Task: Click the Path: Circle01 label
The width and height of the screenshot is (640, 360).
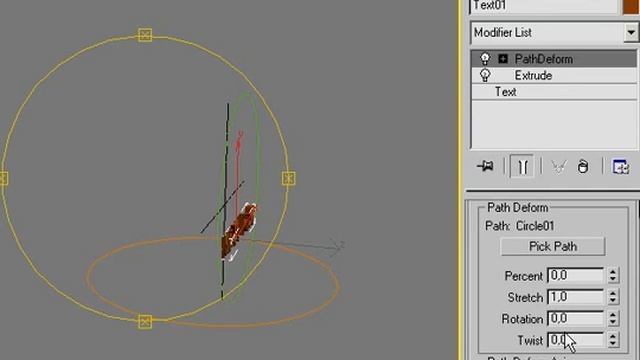Action: click(x=520, y=226)
